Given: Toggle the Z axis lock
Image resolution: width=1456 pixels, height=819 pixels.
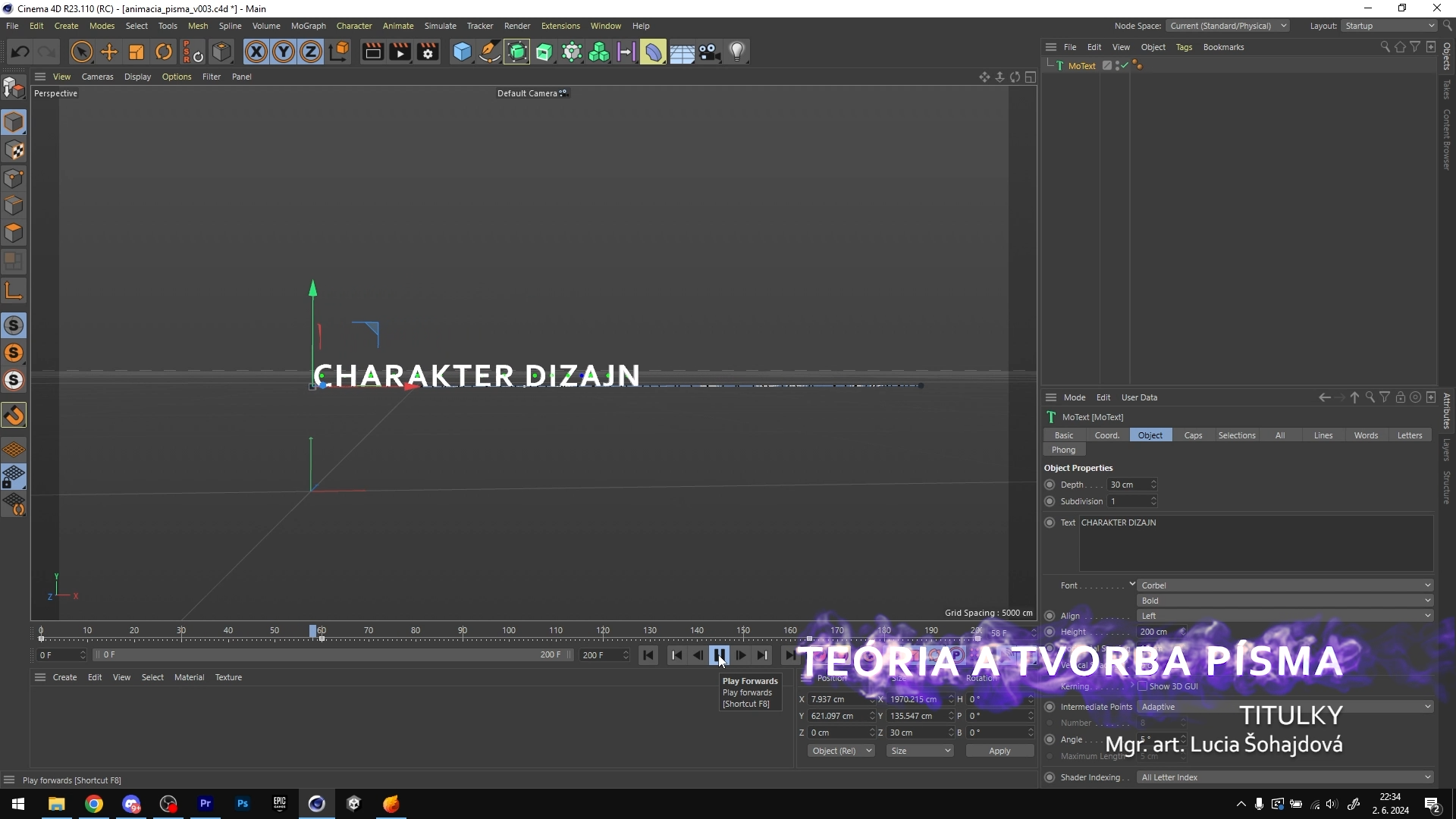Looking at the screenshot, I should coord(311,52).
